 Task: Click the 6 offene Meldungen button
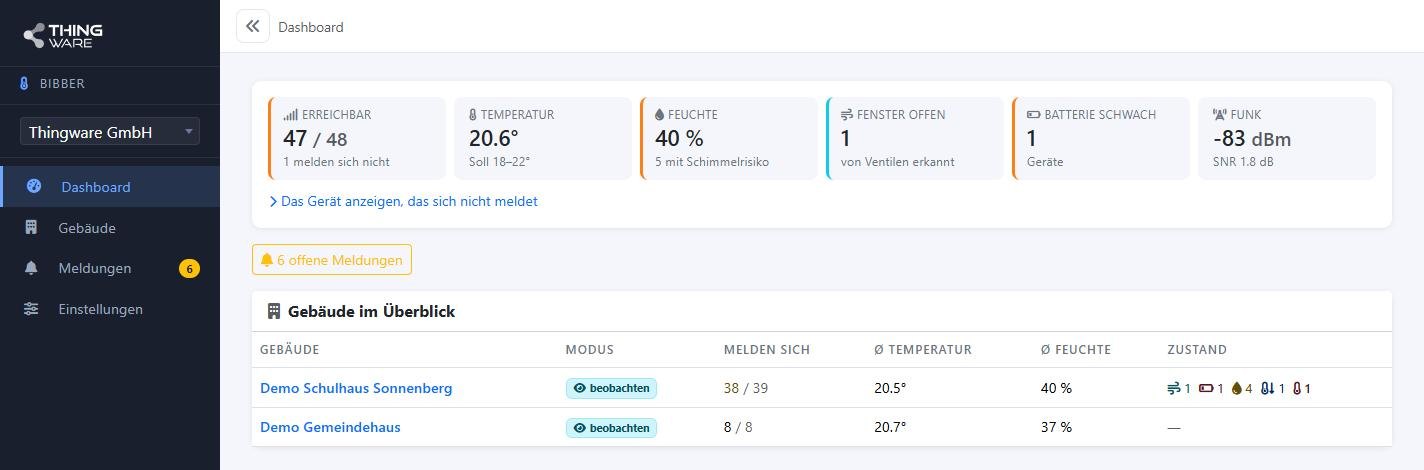(331, 260)
